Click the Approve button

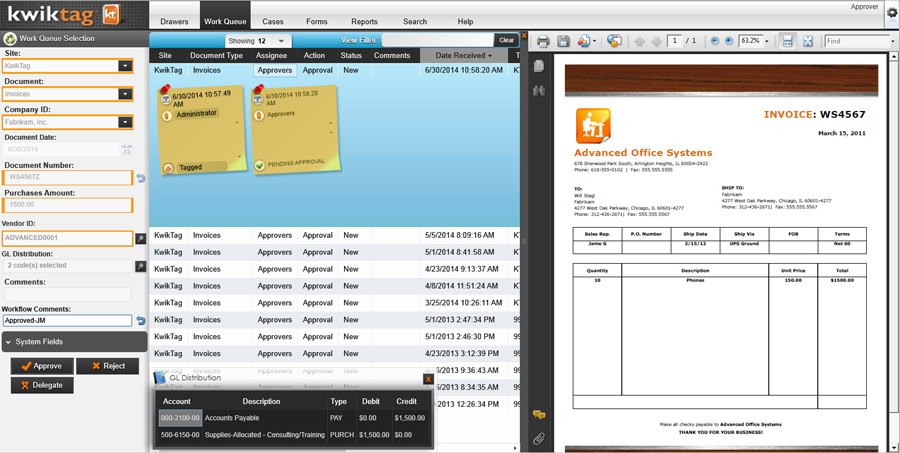(42, 366)
